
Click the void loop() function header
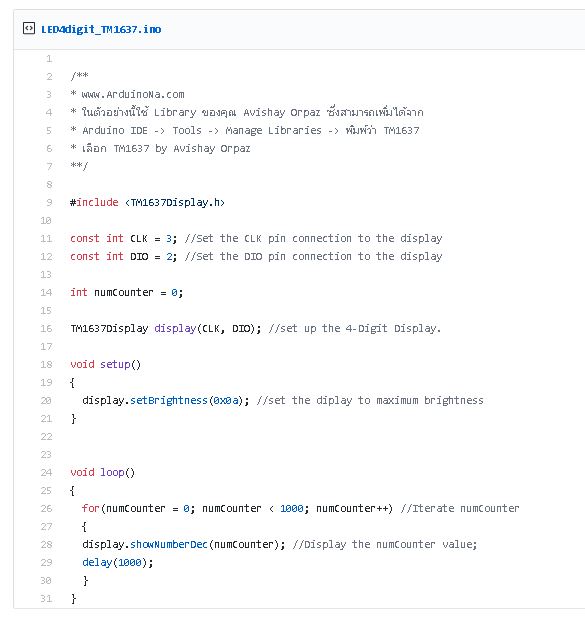click(103, 473)
